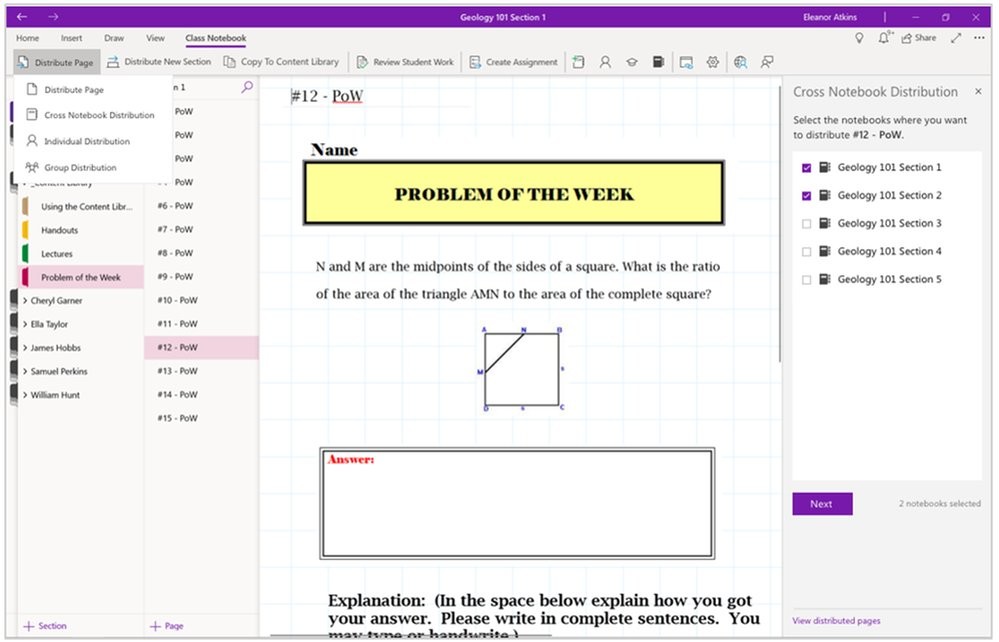Expand Cheryl Garner's student section
Screen dimensions: 999x642
point(25,301)
